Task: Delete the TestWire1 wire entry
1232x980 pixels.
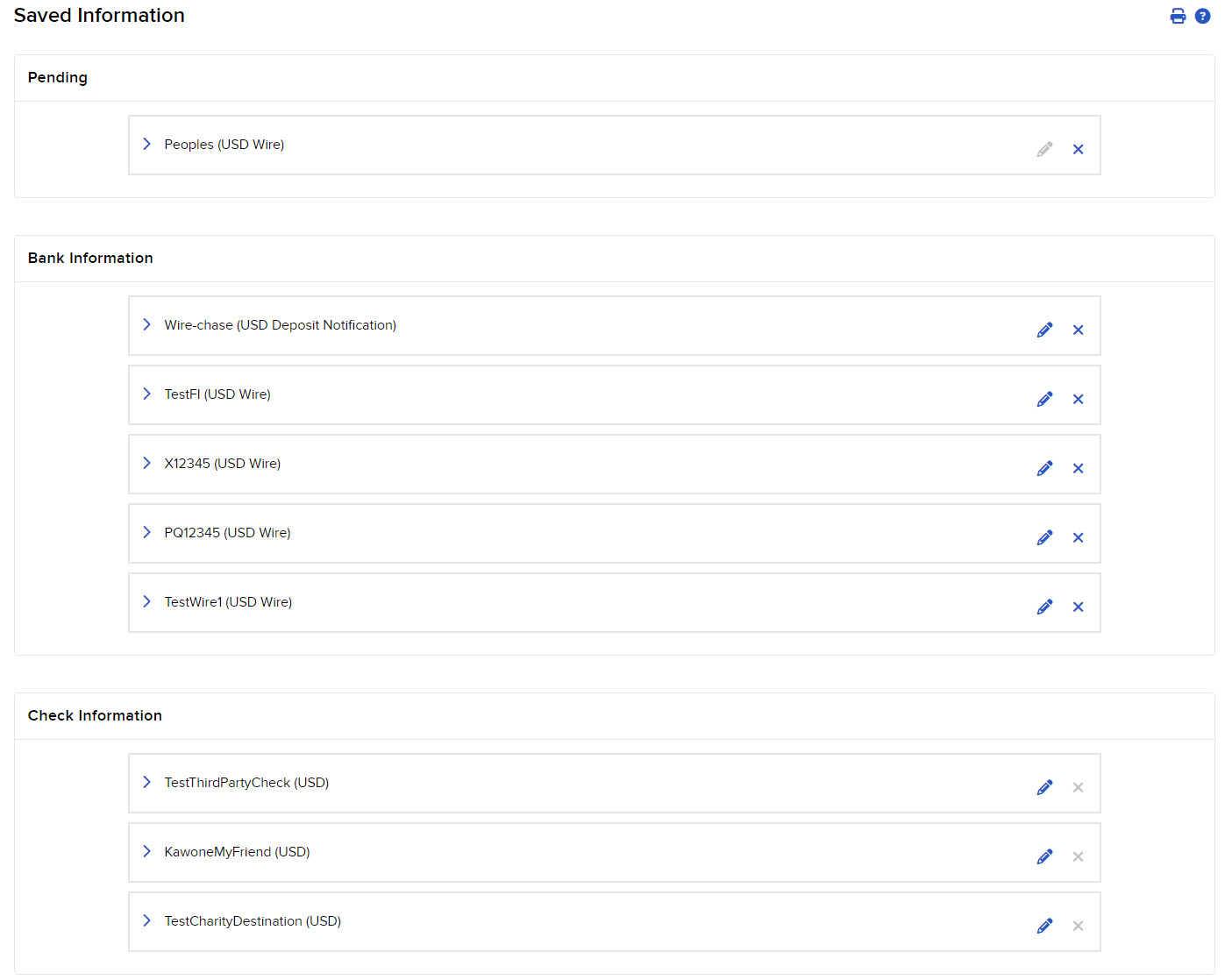Action: click(x=1078, y=606)
